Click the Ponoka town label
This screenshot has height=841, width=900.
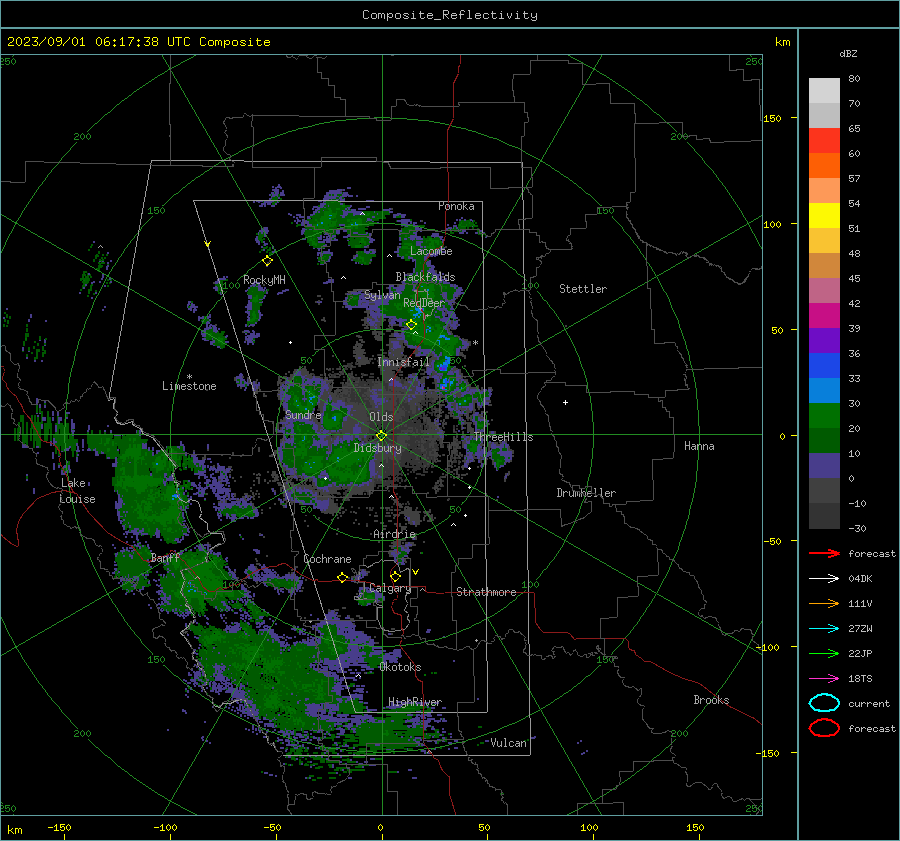click(456, 206)
